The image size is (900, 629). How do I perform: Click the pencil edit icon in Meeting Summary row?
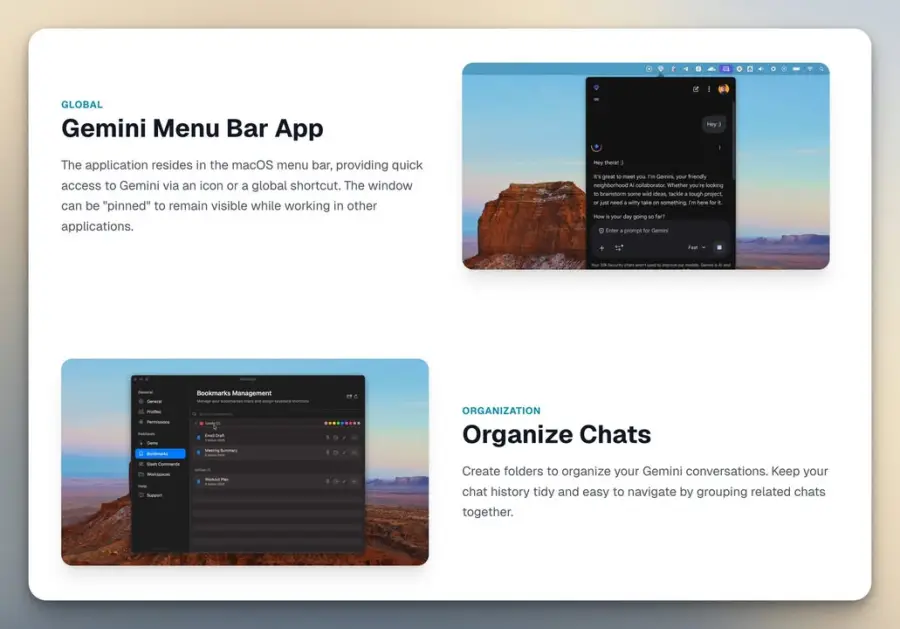click(x=344, y=452)
